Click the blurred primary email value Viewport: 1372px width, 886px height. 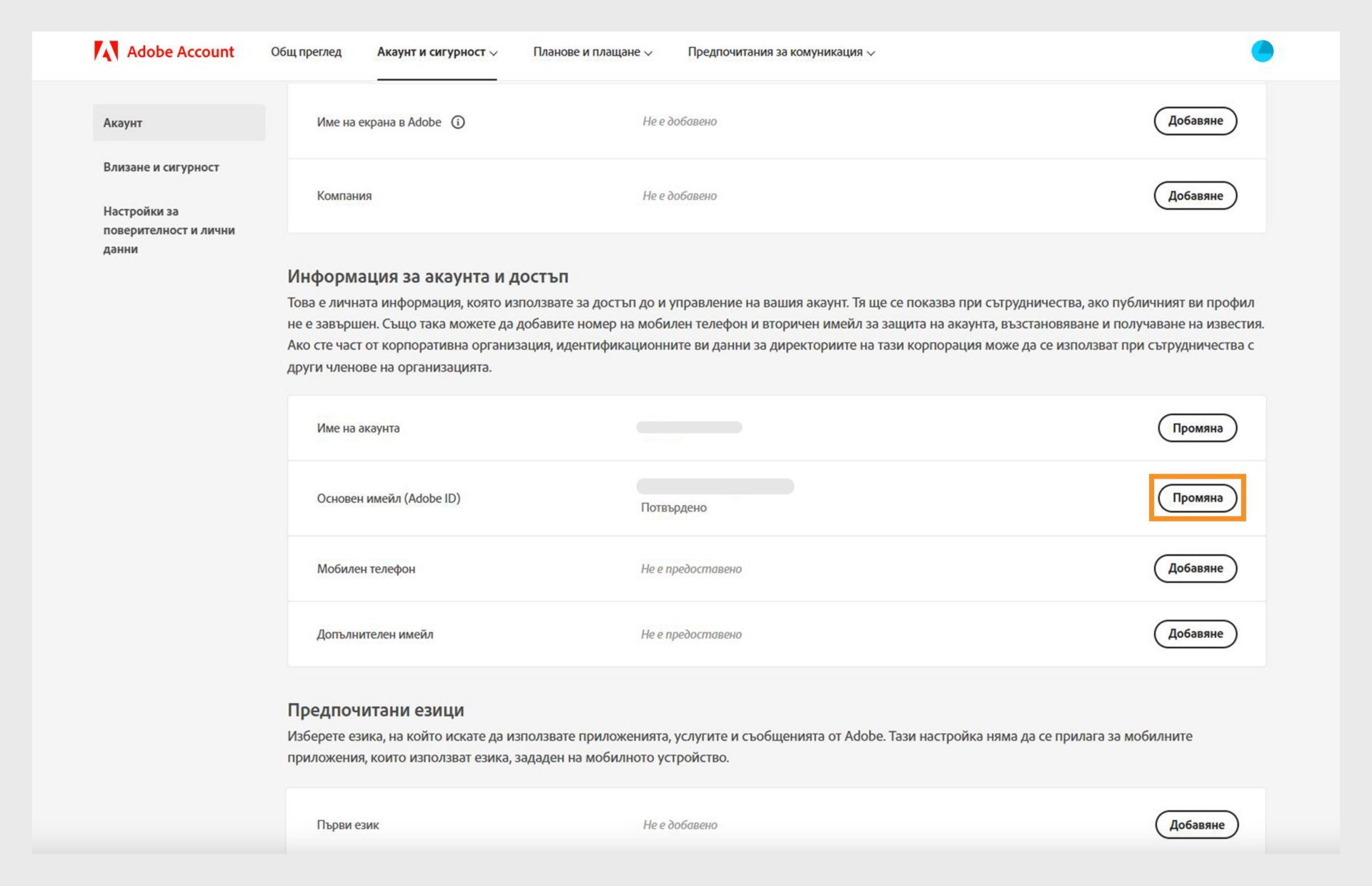[x=715, y=487]
